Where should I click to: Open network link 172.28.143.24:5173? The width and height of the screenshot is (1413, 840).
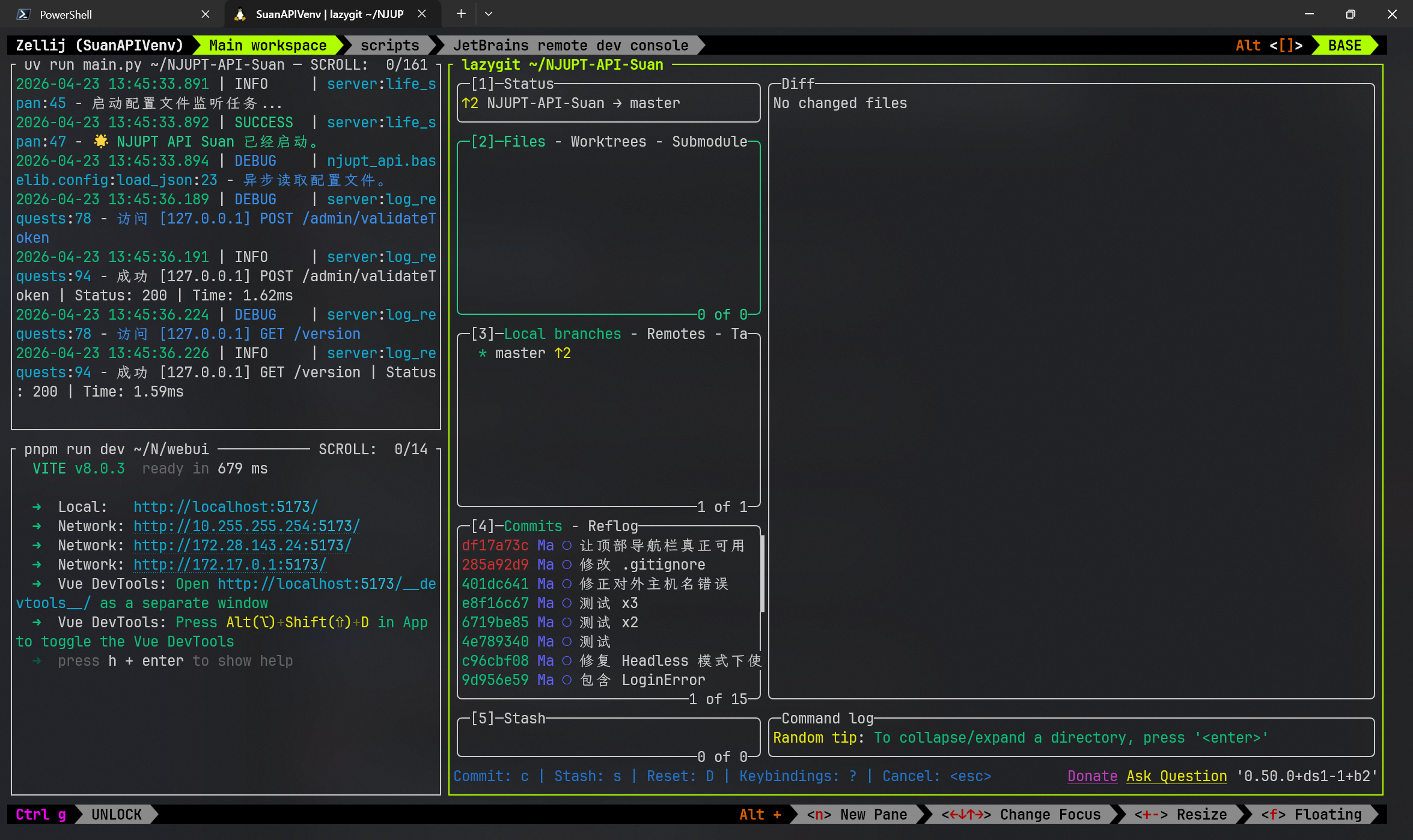click(x=242, y=546)
